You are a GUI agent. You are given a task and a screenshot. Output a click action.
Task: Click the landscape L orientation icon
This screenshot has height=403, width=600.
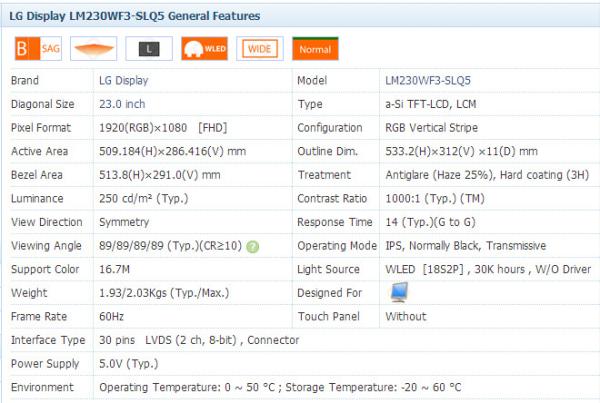[149, 49]
